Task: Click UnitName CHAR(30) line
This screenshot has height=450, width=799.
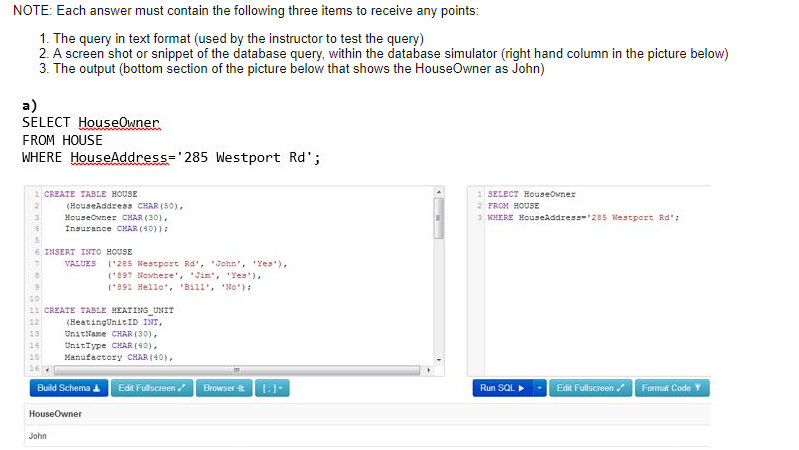Action: tap(111, 334)
